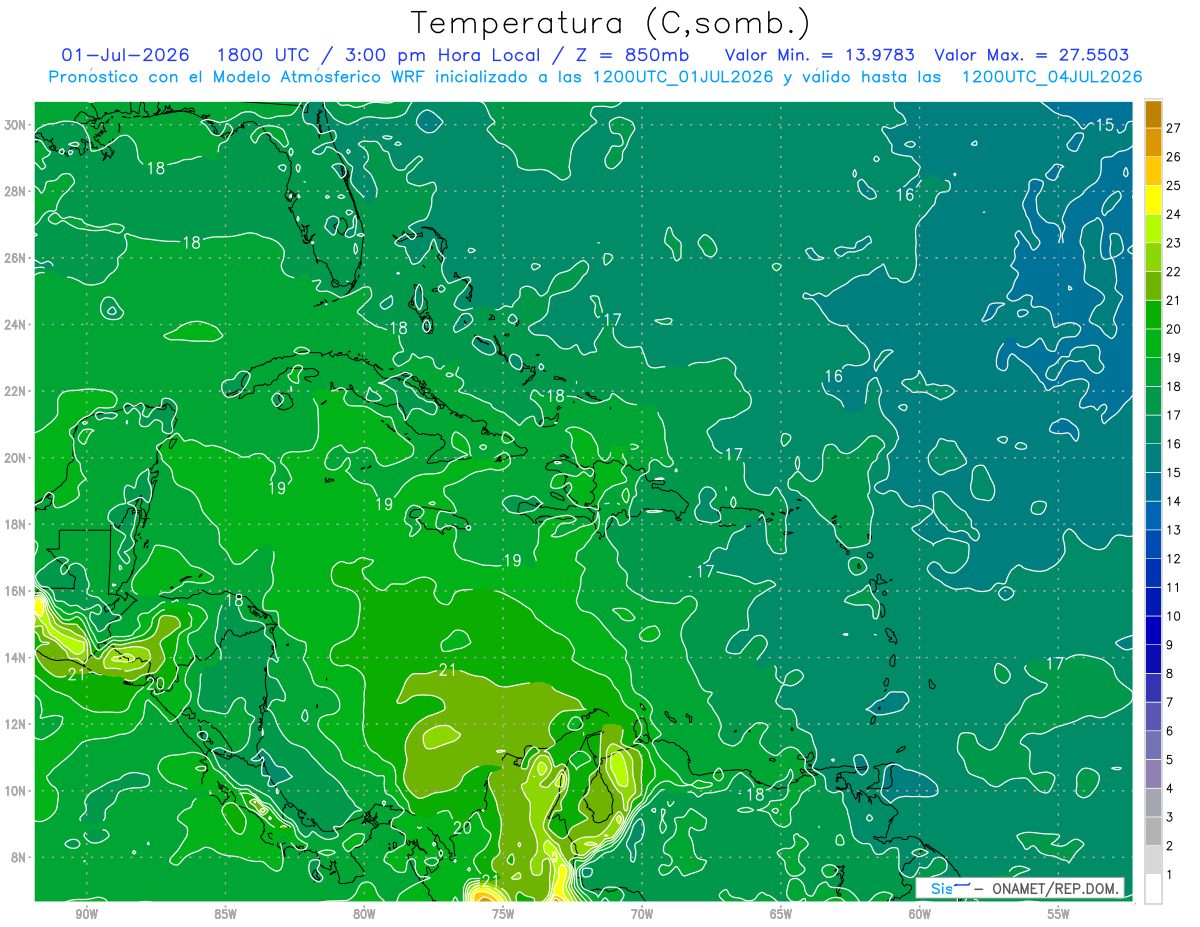Click the "30N" latitude label

click(17, 125)
